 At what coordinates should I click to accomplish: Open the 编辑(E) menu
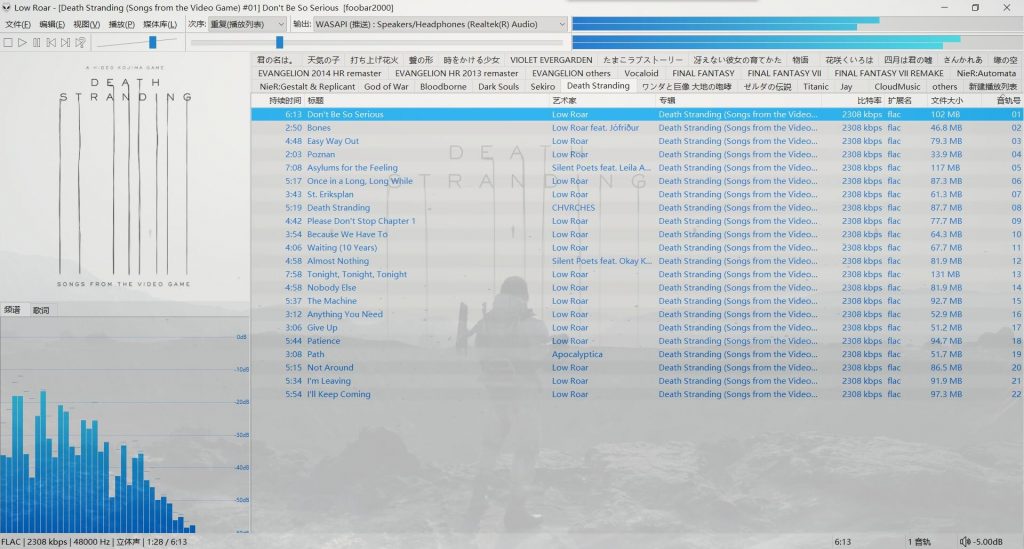(52, 24)
